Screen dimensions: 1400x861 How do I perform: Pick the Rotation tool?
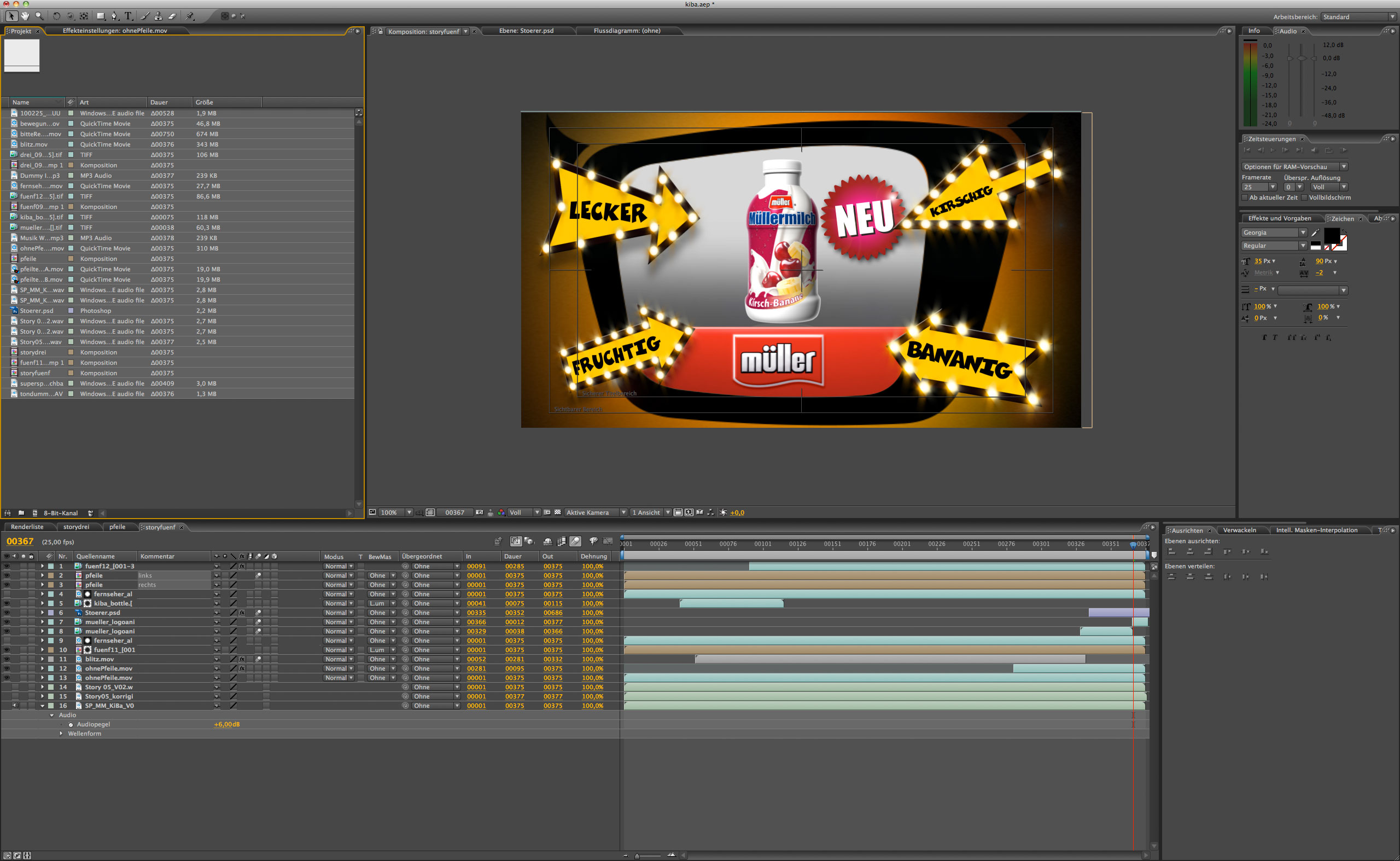[x=56, y=16]
